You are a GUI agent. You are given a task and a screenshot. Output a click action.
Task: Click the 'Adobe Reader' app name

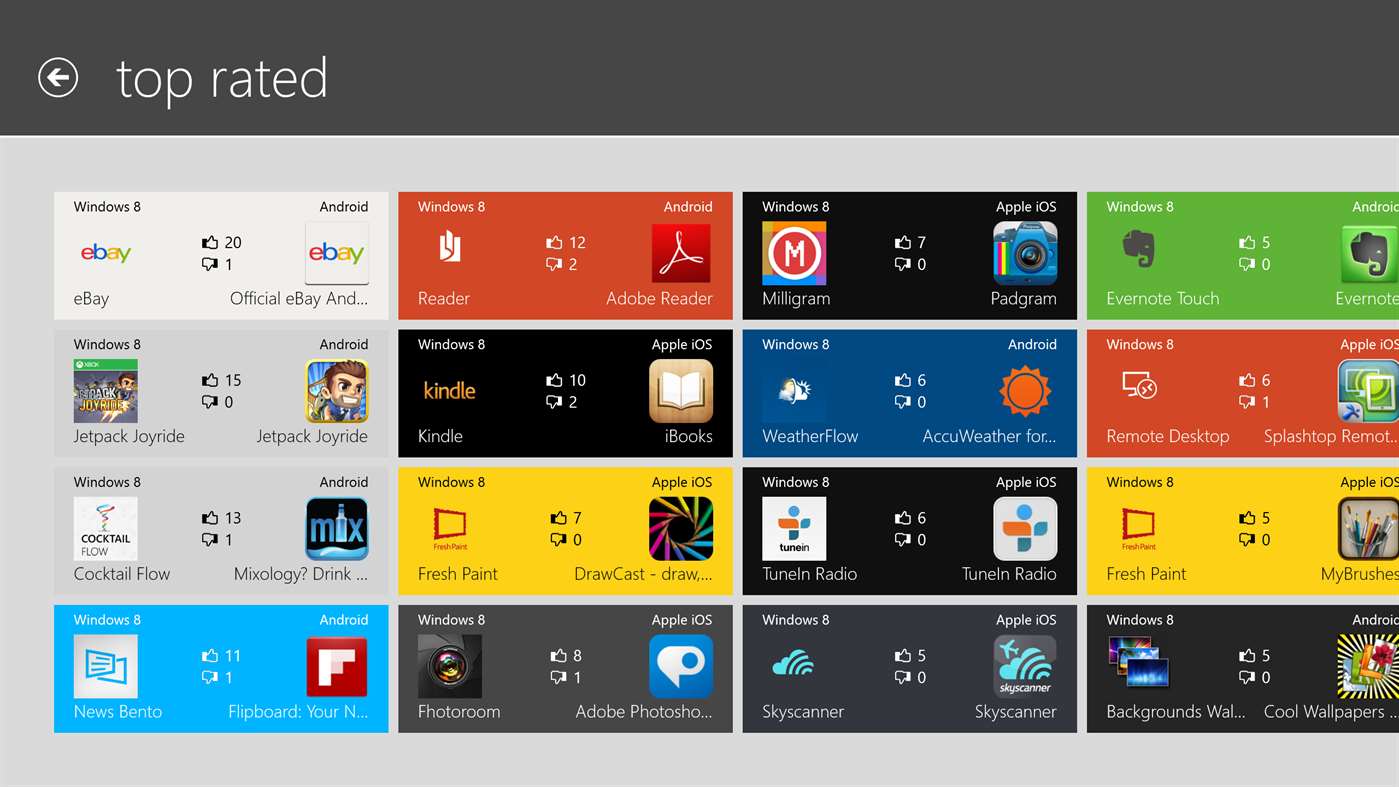(x=659, y=298)
